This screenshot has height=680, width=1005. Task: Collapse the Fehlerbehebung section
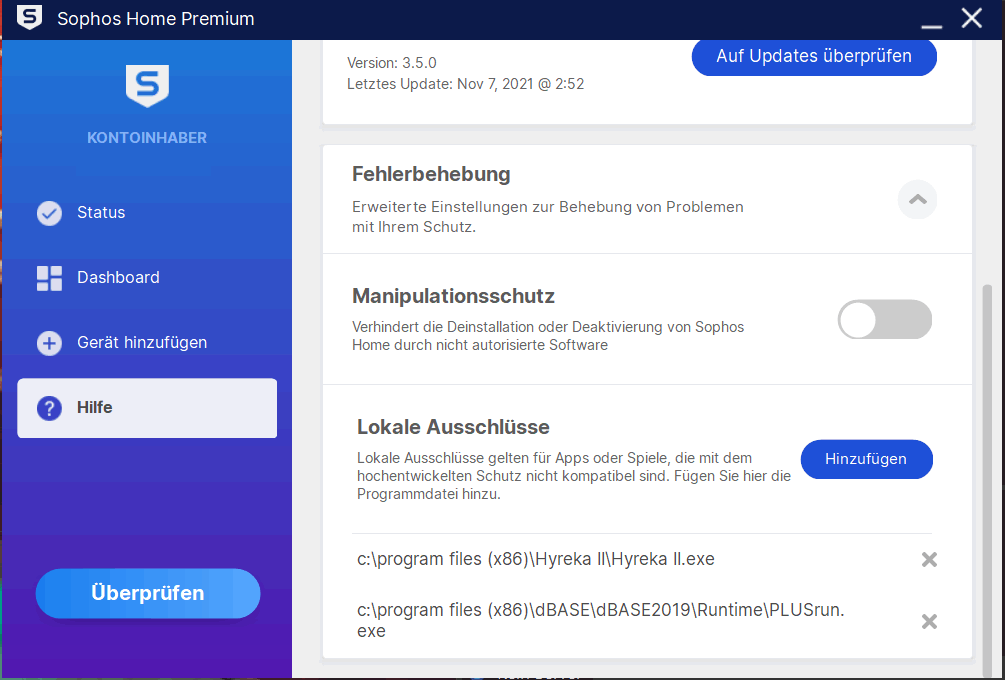point(917,199)
